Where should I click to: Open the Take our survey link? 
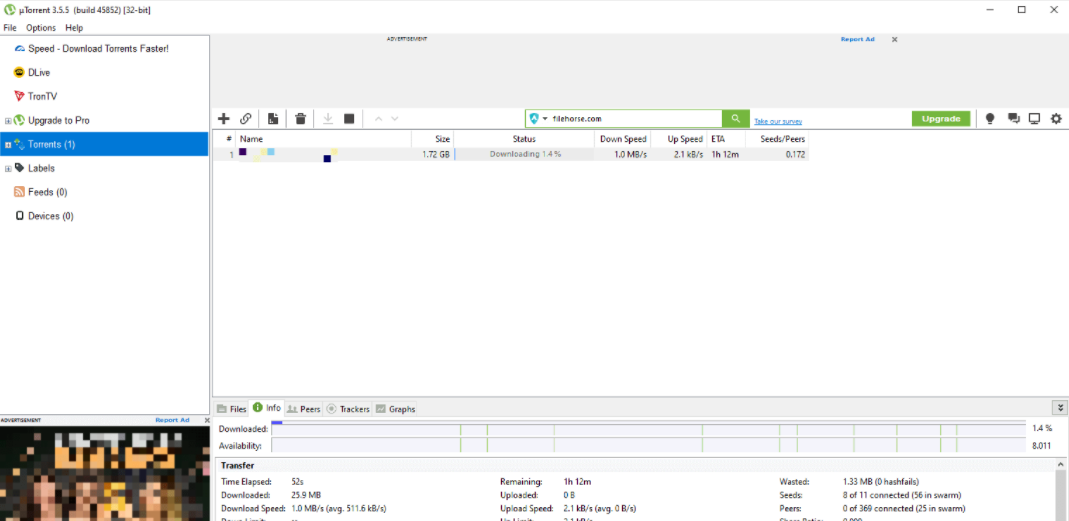coord(778,121)
